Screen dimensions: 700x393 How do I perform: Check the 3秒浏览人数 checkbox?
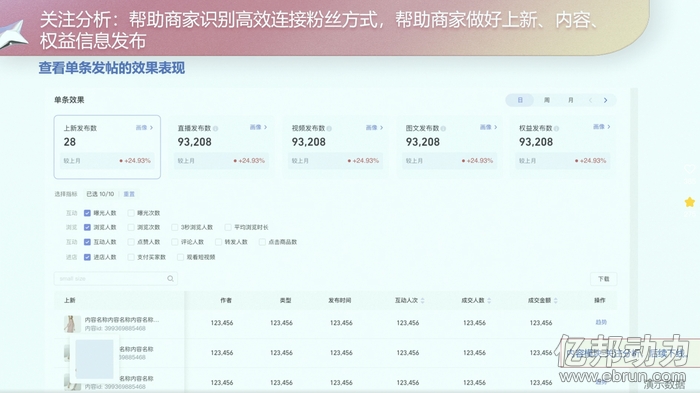pyautogui.click(x=175, y=228)
